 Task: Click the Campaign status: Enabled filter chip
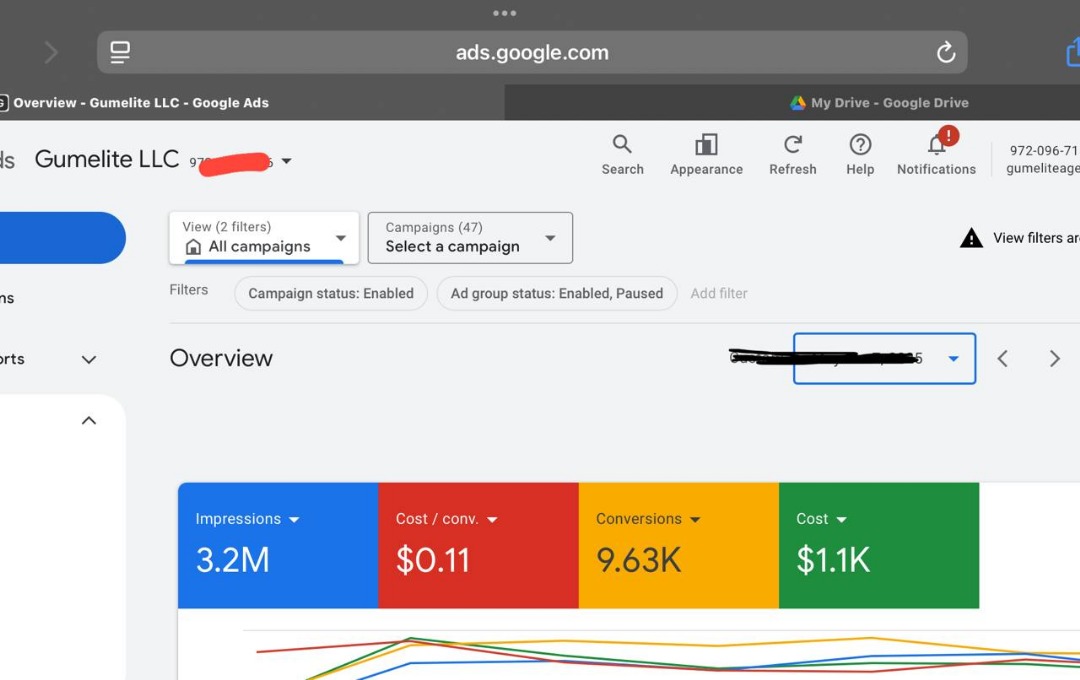click(x=331, y=293)
